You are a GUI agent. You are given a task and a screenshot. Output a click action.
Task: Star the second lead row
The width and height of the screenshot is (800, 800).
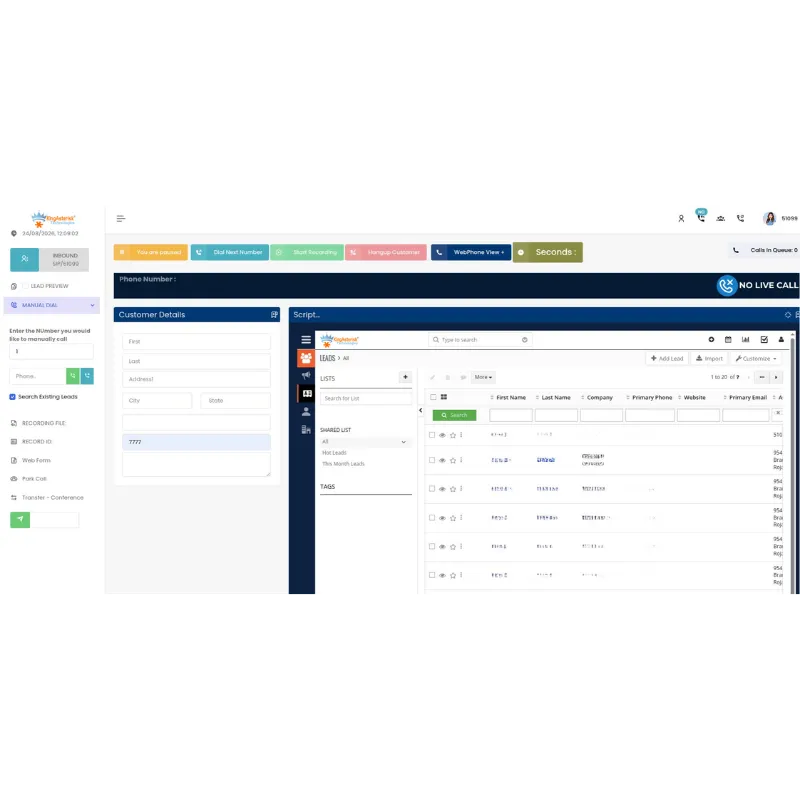coord(453,460)
